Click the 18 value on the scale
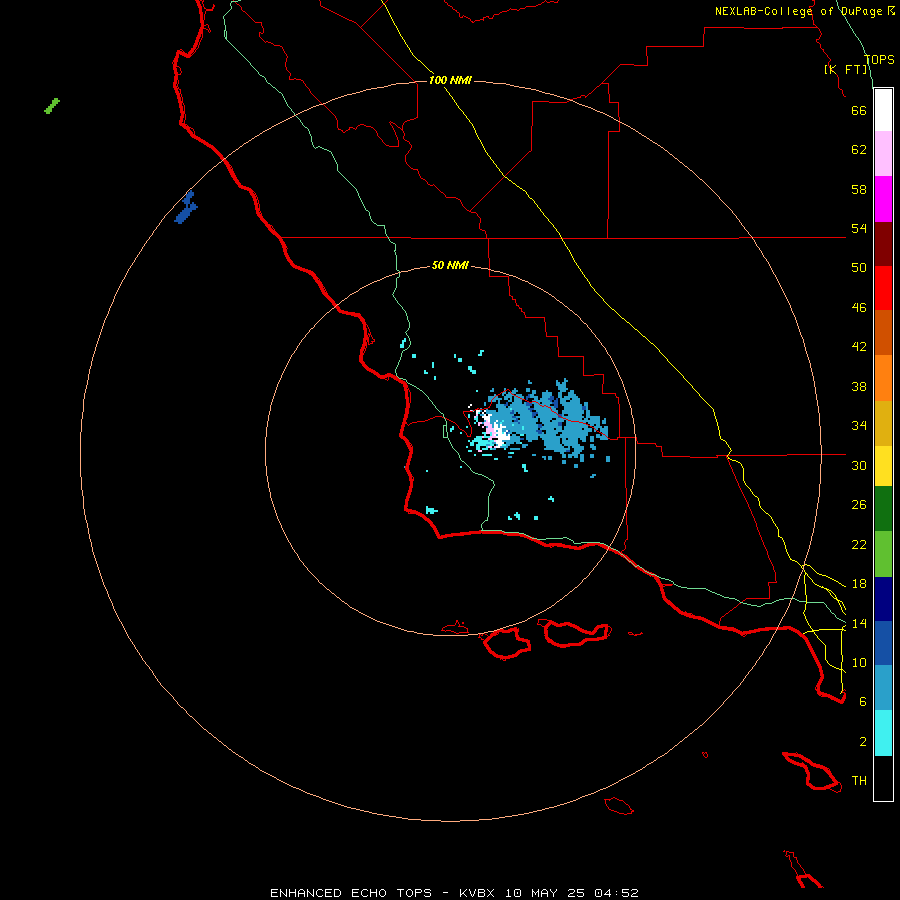Screen dimensions: 900x900 (859, 584)
